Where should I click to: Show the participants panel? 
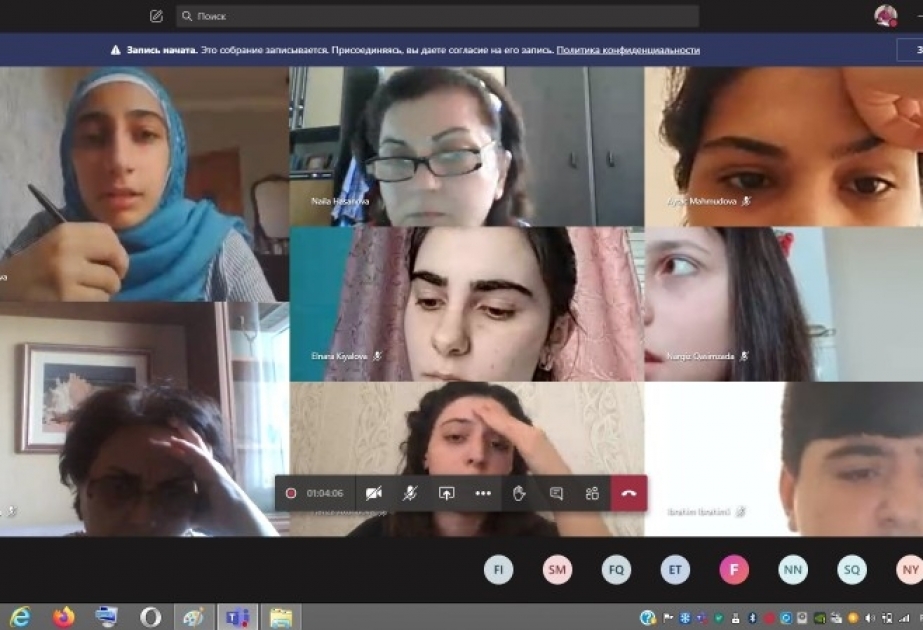[x=592, y=493]
